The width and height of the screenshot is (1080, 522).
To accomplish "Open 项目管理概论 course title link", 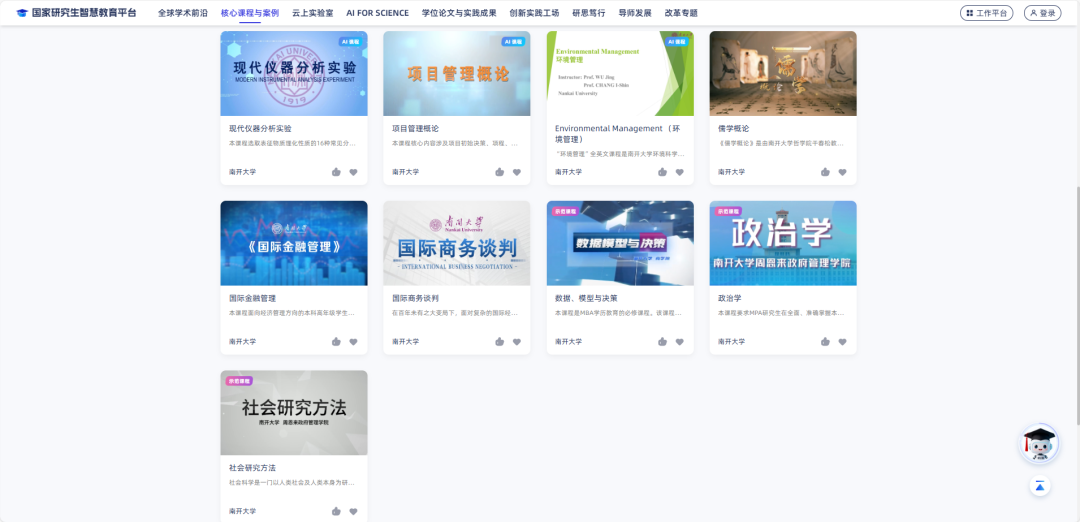I will tap(415, 128).
